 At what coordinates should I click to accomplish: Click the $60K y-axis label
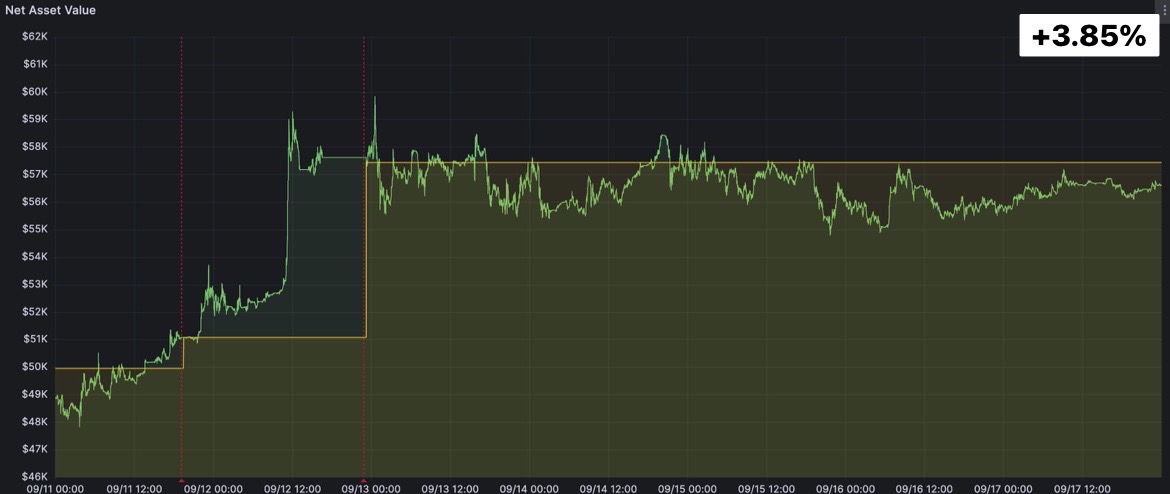click(37, 92)
